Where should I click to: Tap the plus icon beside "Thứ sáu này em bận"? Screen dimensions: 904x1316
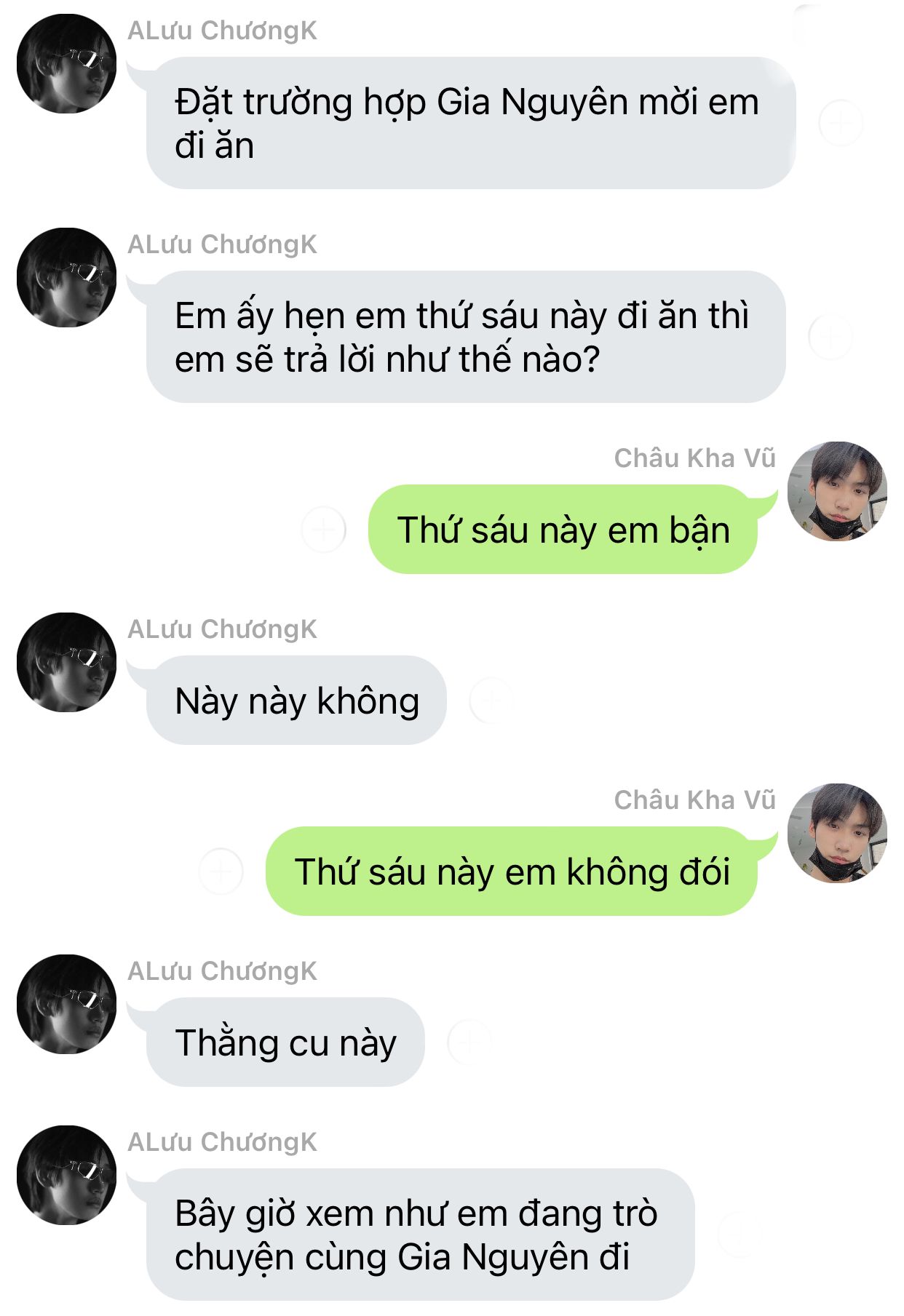click(x=324, y=530)
